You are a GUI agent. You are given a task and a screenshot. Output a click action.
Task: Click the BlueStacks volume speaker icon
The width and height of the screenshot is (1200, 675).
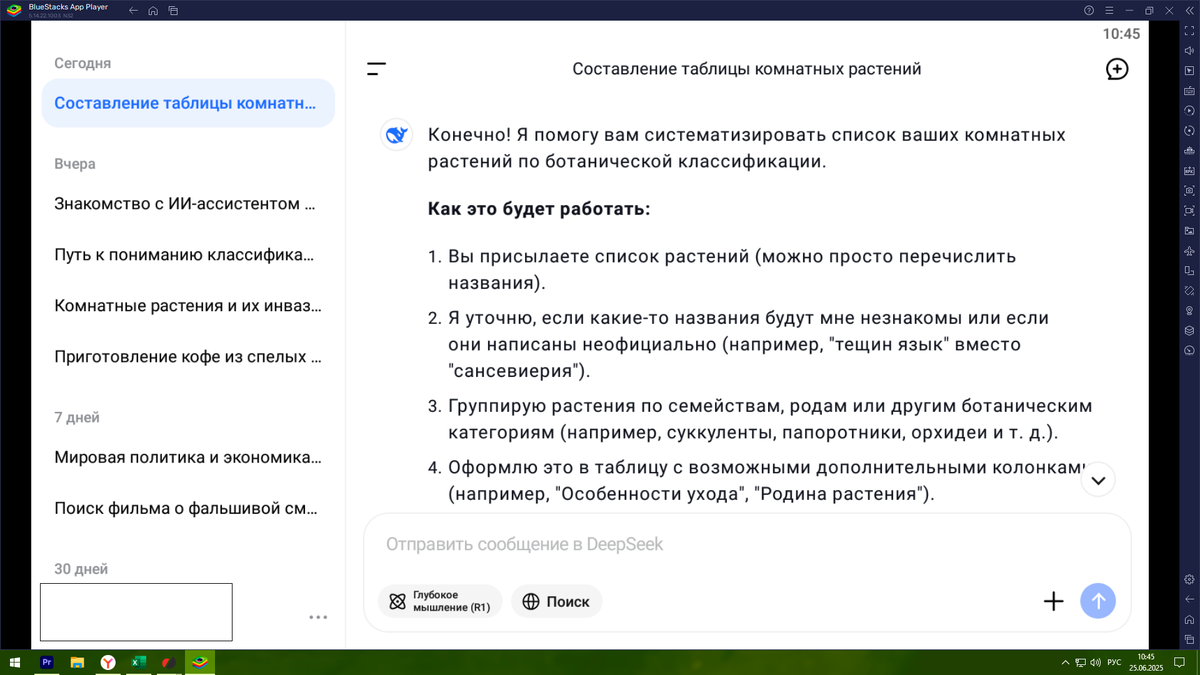tap(1189, 50)
